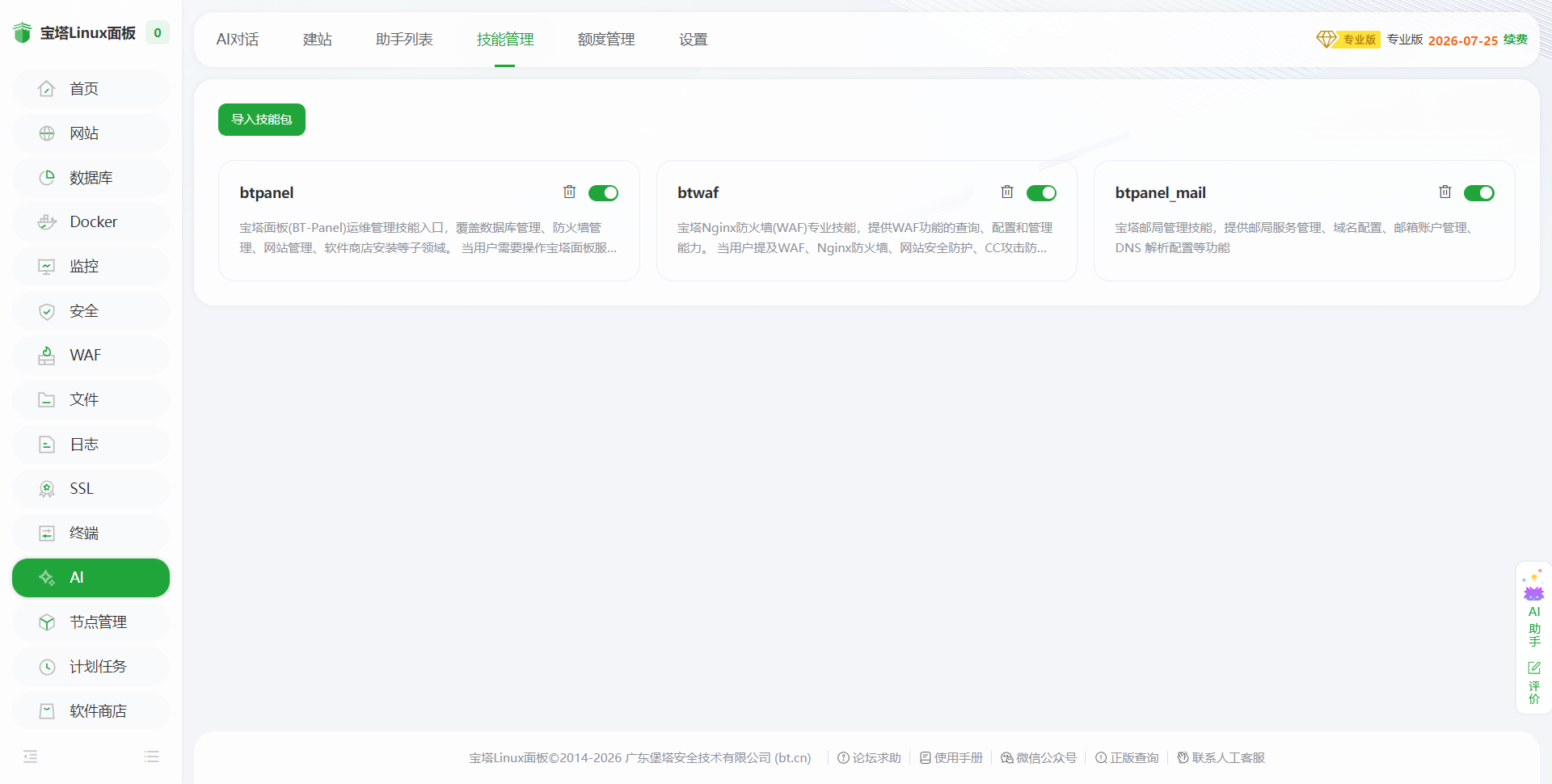
Task: Open the WAF sidebar item
Action: 91,356
